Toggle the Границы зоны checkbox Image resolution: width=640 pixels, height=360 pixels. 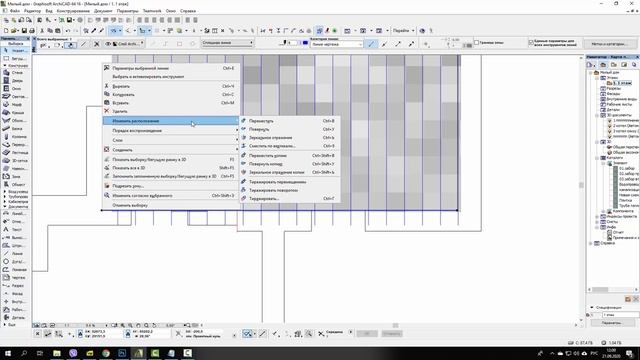point(476,42)
